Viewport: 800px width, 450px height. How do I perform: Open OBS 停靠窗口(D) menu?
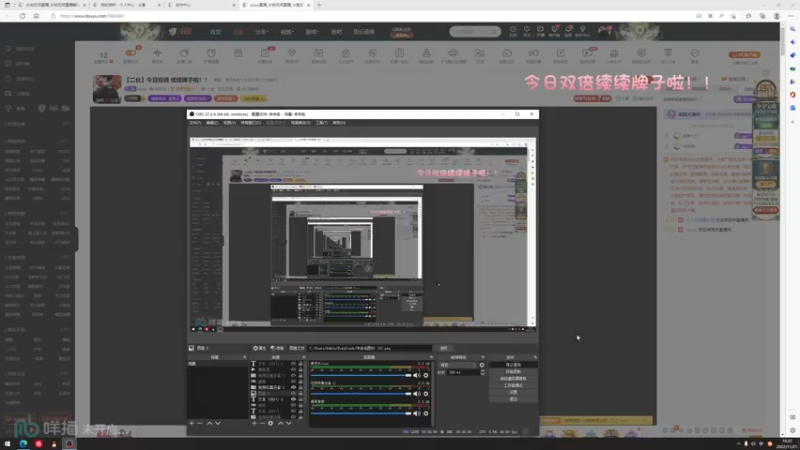pos(251,123)
